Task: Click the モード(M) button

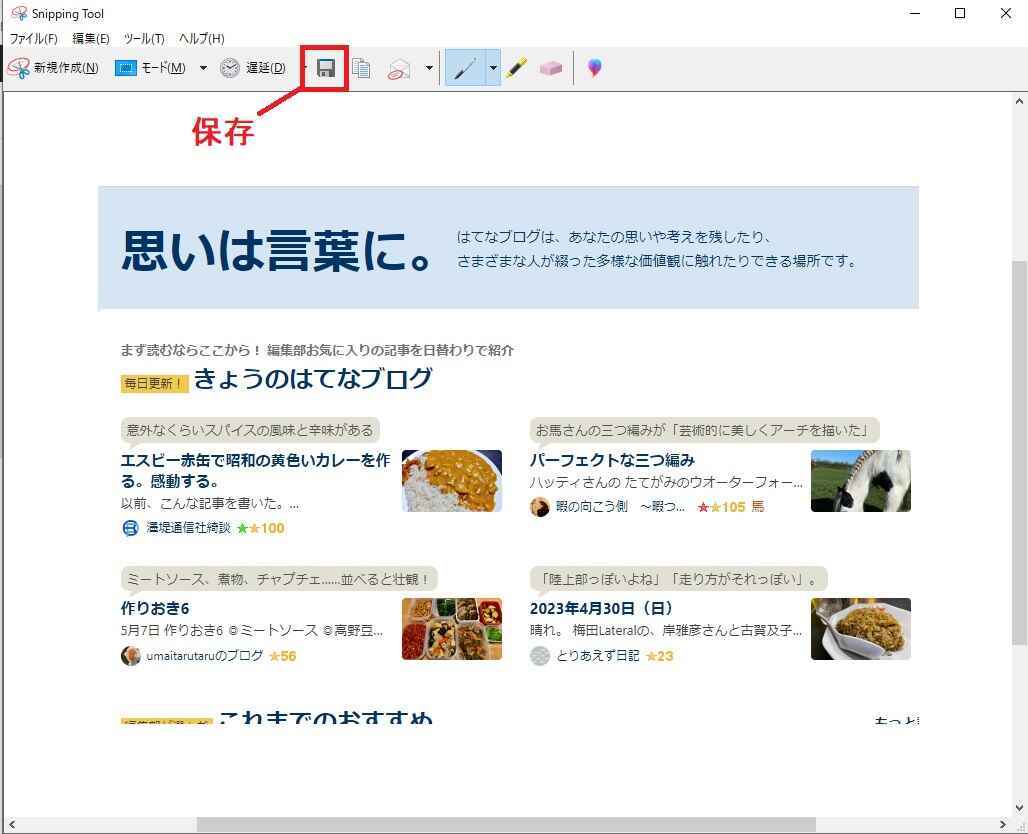Action: [151, 68]
